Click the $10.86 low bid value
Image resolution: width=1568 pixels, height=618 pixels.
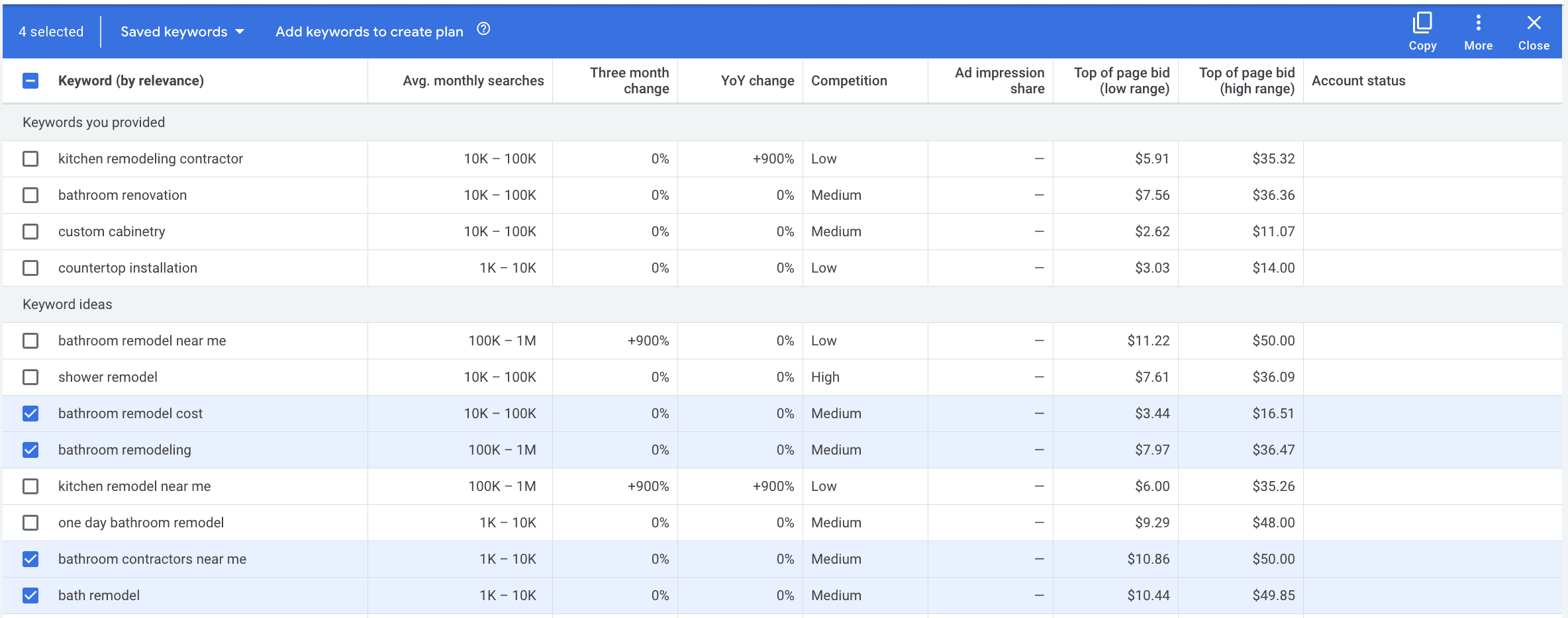pos(1148,559)
